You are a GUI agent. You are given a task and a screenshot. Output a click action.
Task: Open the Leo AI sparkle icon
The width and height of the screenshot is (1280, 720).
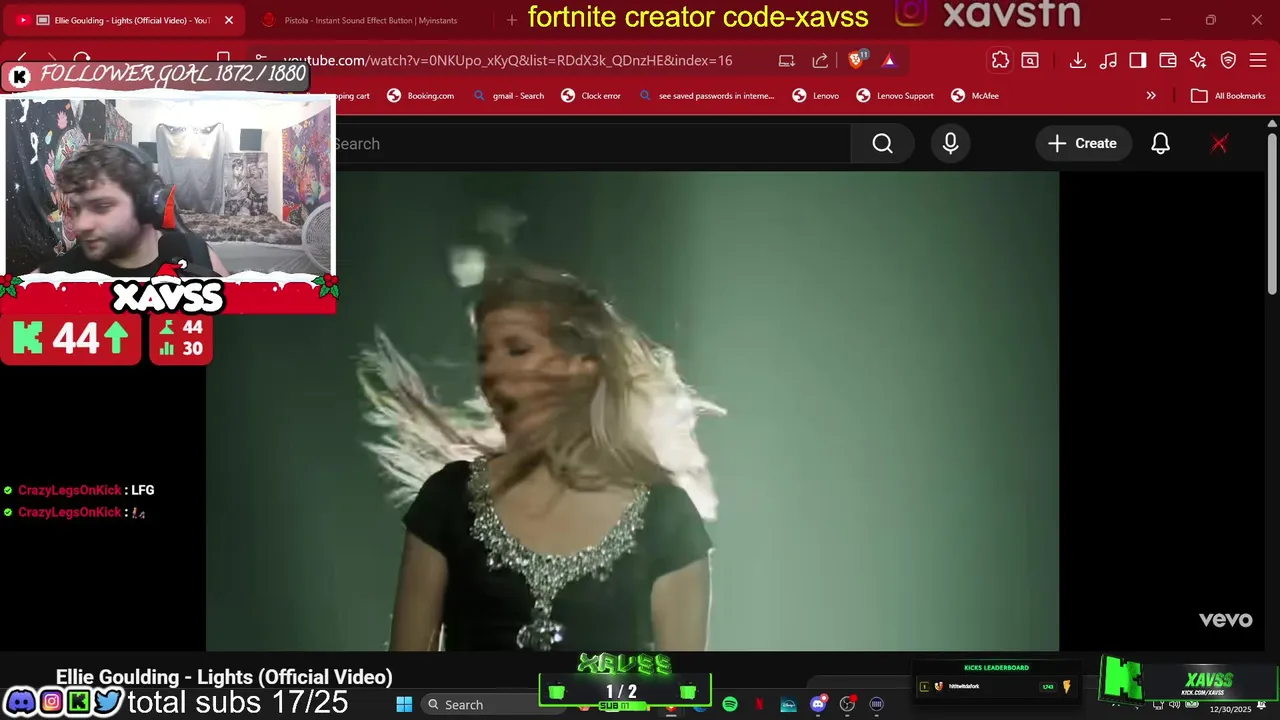click(1198, 61)
